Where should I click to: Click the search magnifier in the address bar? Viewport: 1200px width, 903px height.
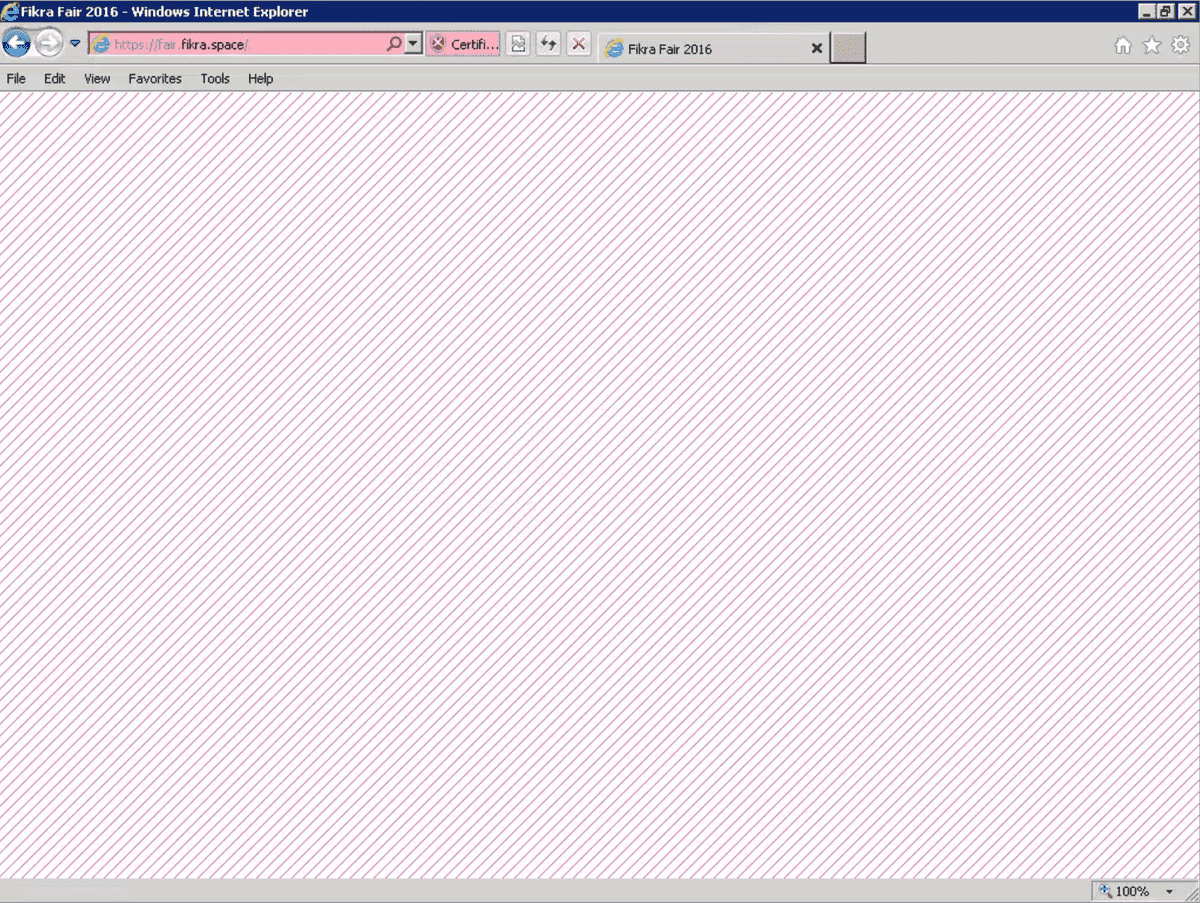392,44
